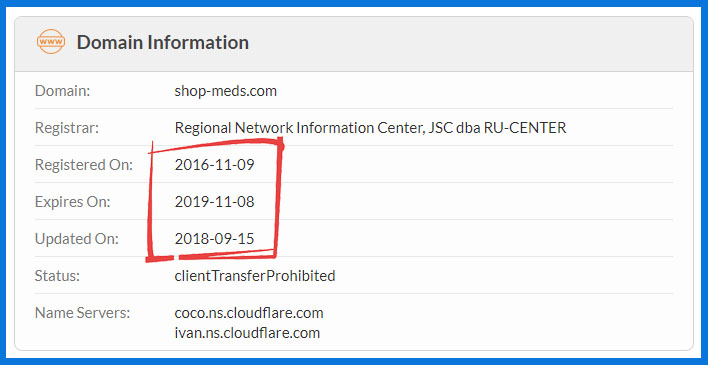Click the red dot on annotation box
The image size is (708, 365).
tap(280, 146)
